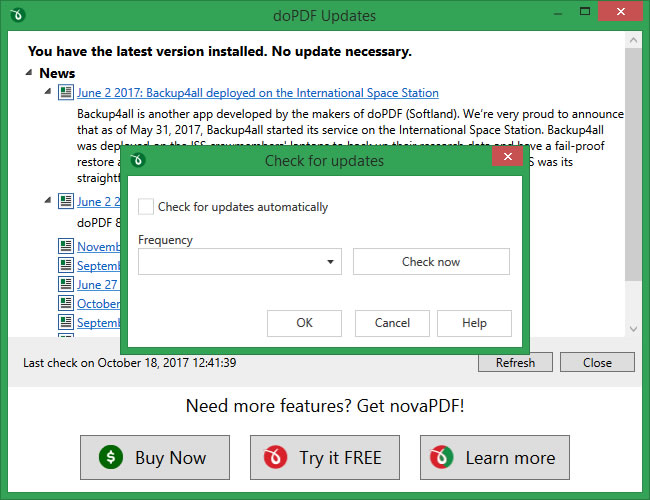This screenshot has height=500, width=650.
Task: Click the green dollar icon on Buy Now
Action: [x=111, y=457]
